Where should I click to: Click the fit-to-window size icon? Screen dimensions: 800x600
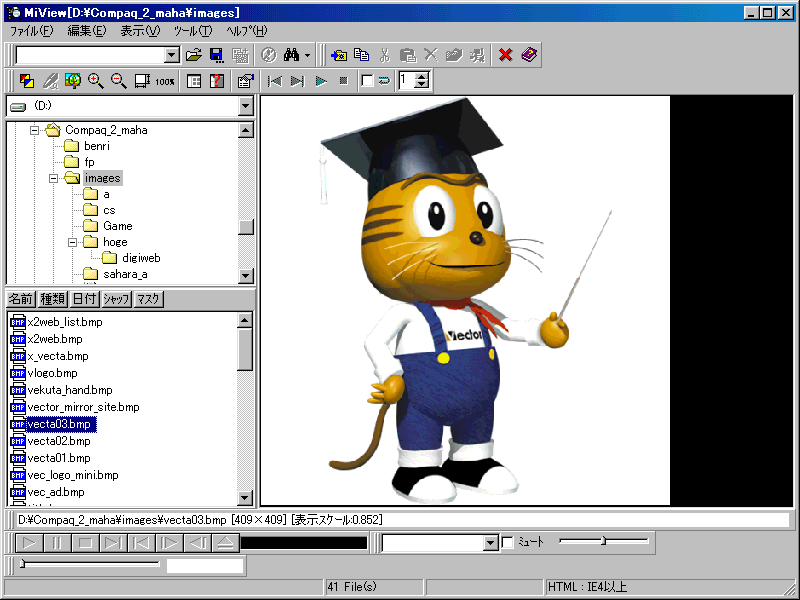coord(142,81)
